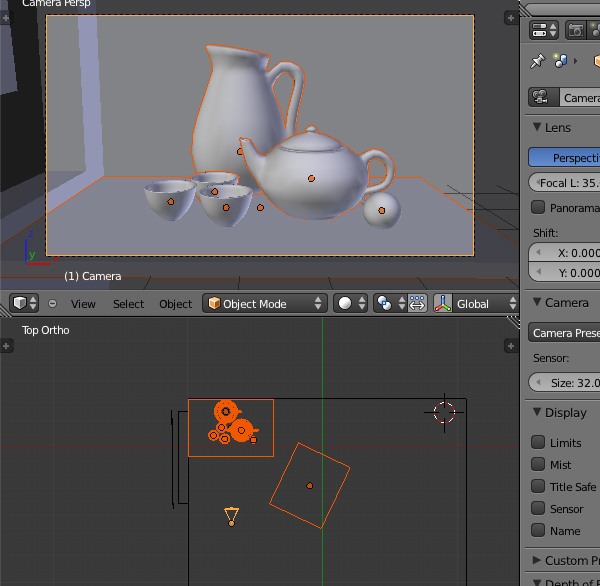
Task: Enable the Title Safe checkbox
Action: [538, 486]
